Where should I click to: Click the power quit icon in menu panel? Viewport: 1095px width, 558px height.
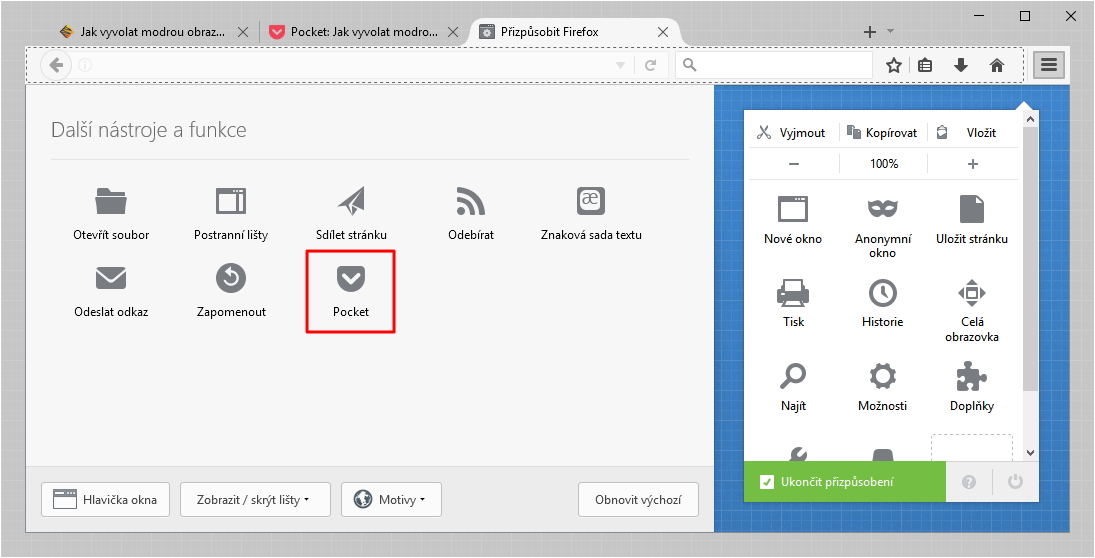click(x=1015, y=482)
